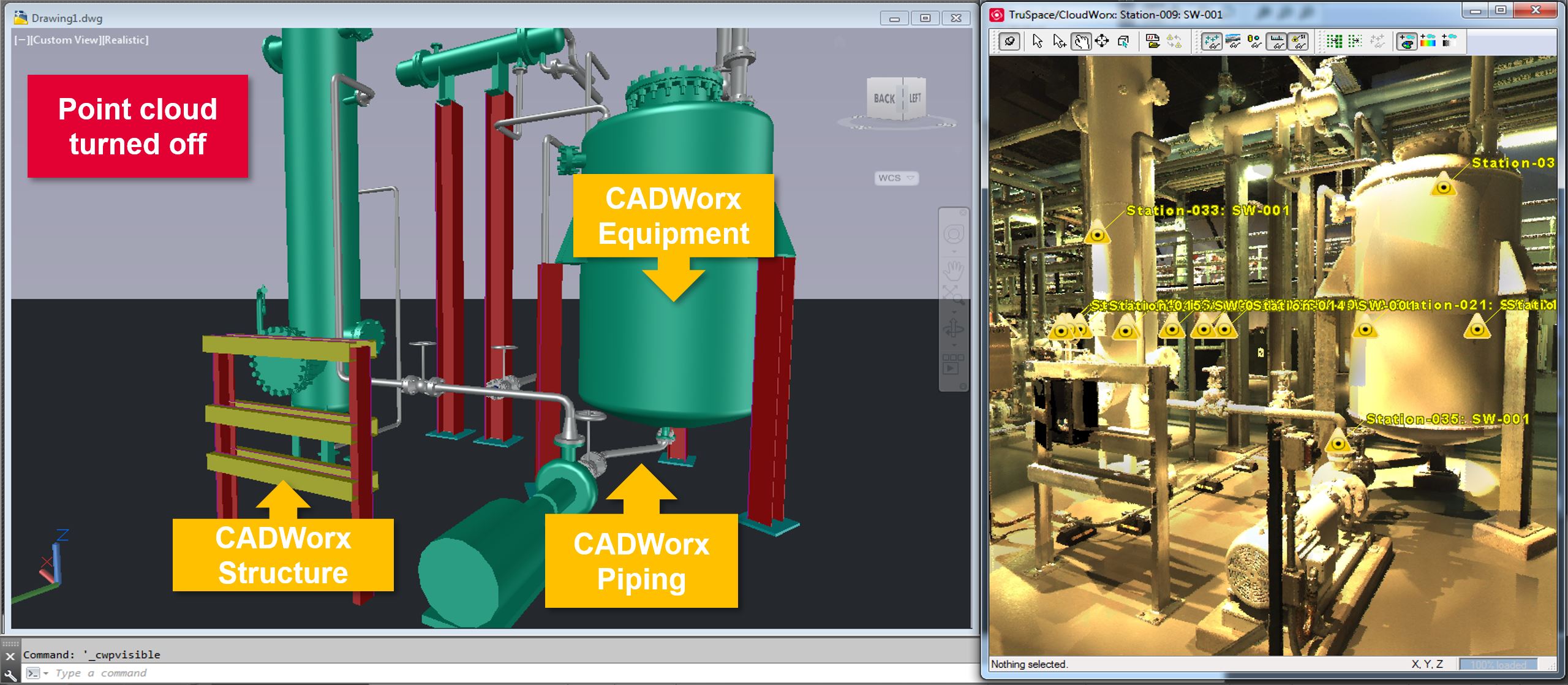The width and height of the screenshot is (1568, 685).
Task: Toggle measurement ruler visibility glasses button
Action: coord(1277,42)
